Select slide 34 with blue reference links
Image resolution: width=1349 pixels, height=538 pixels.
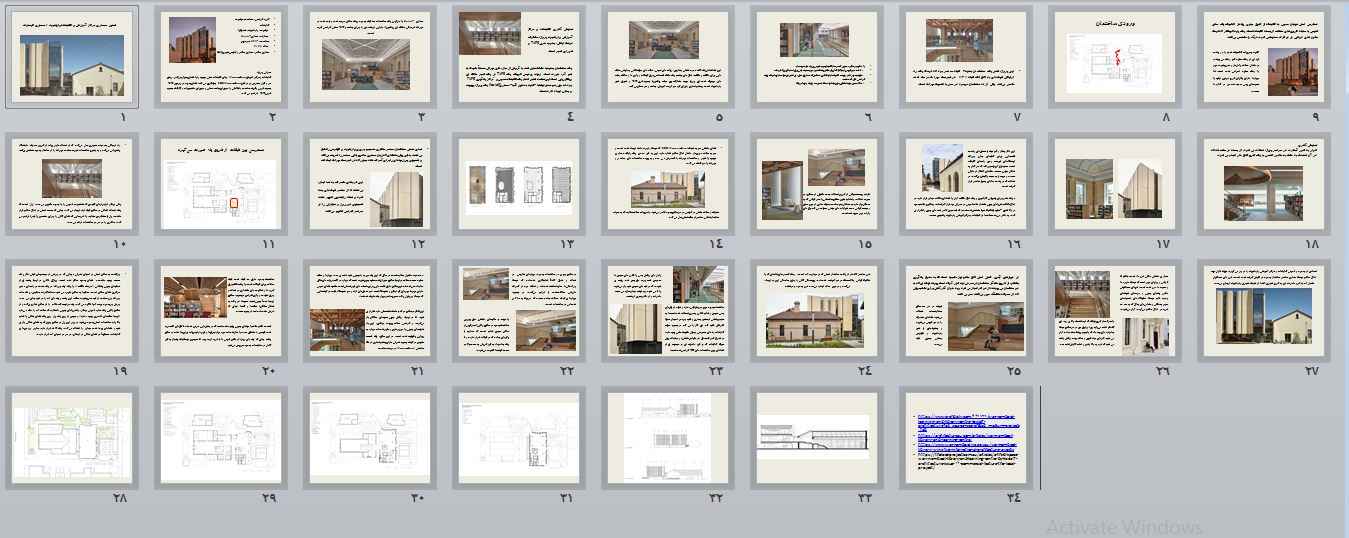[x=965, y=437]
